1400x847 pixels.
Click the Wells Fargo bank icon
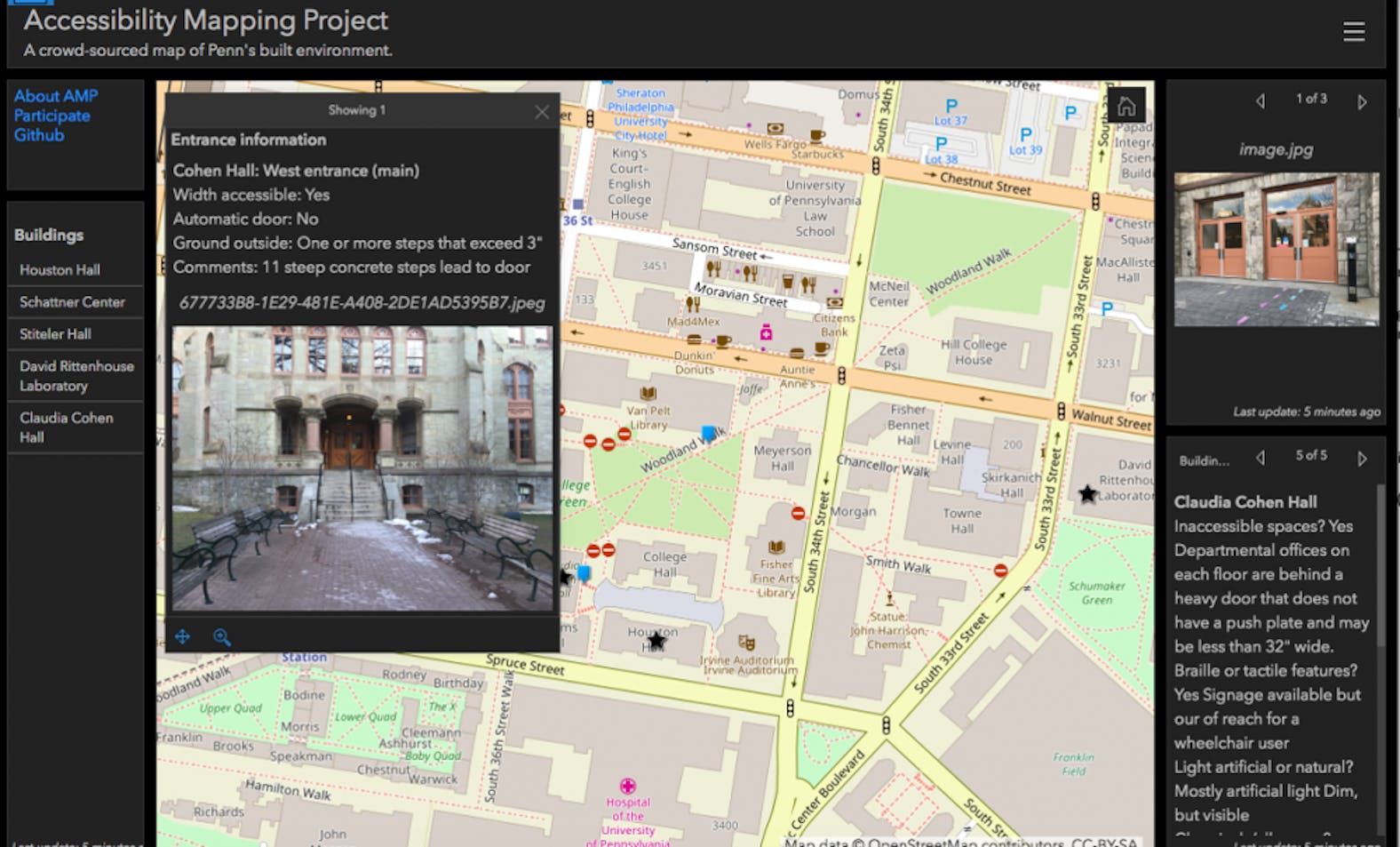(x=776, y=129)
